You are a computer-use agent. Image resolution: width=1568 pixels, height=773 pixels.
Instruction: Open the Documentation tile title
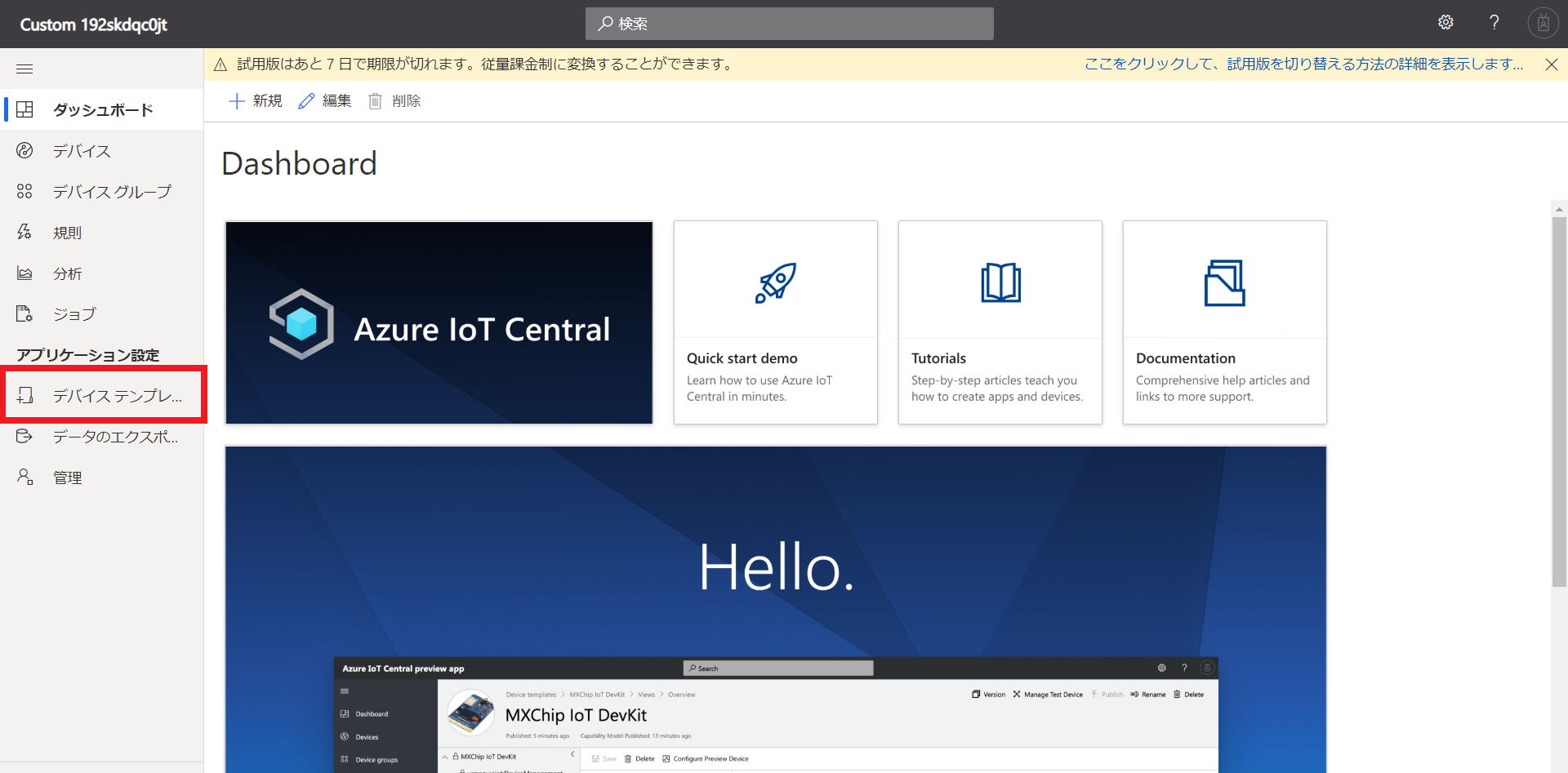click(1185, 358)
